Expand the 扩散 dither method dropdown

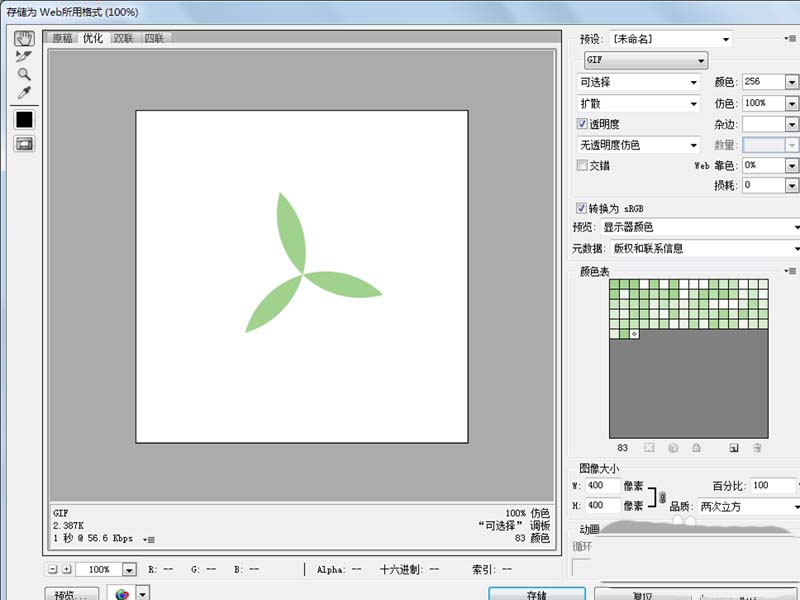point(639,103)
